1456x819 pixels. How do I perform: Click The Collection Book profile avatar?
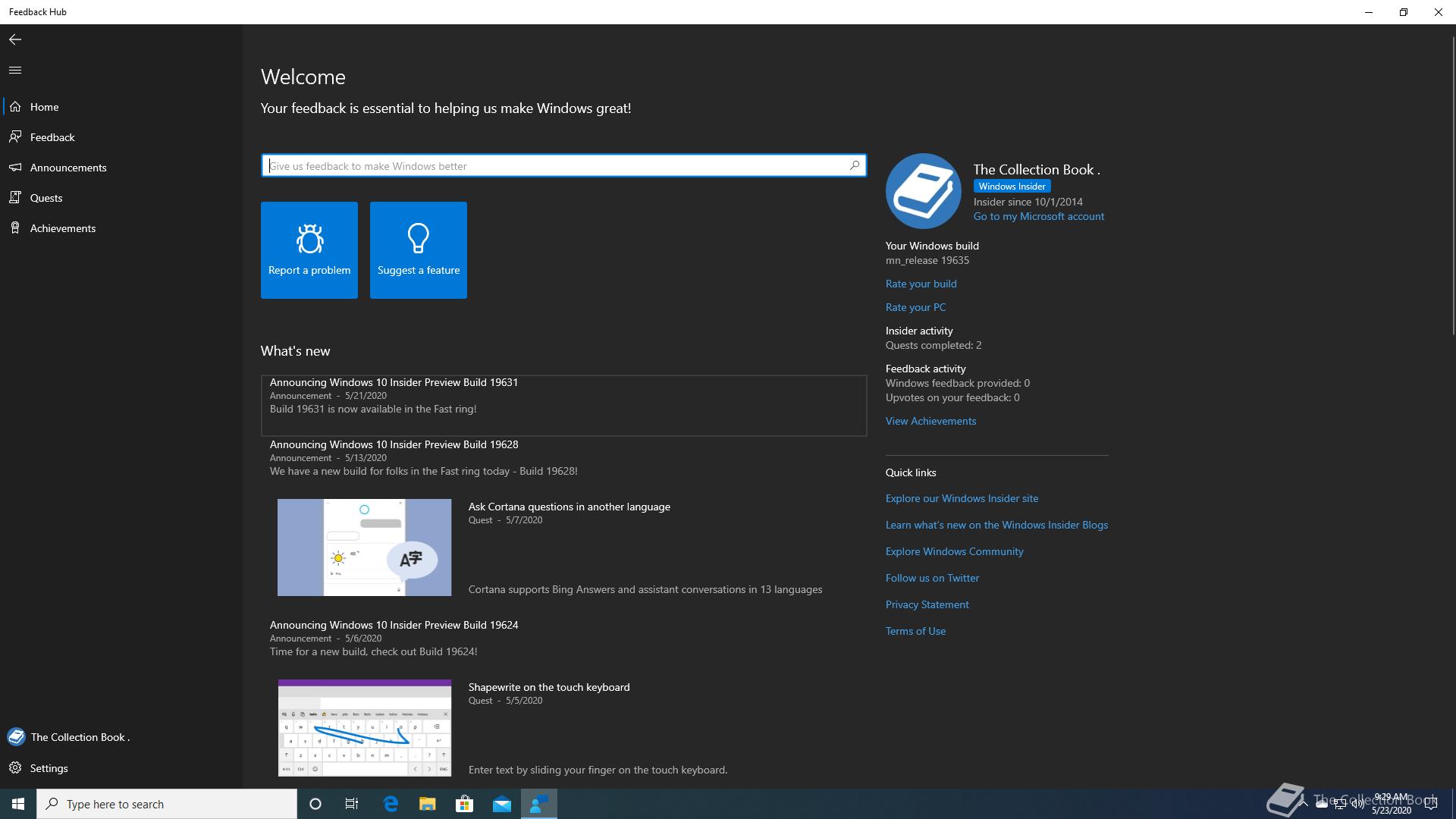point(923,191)
